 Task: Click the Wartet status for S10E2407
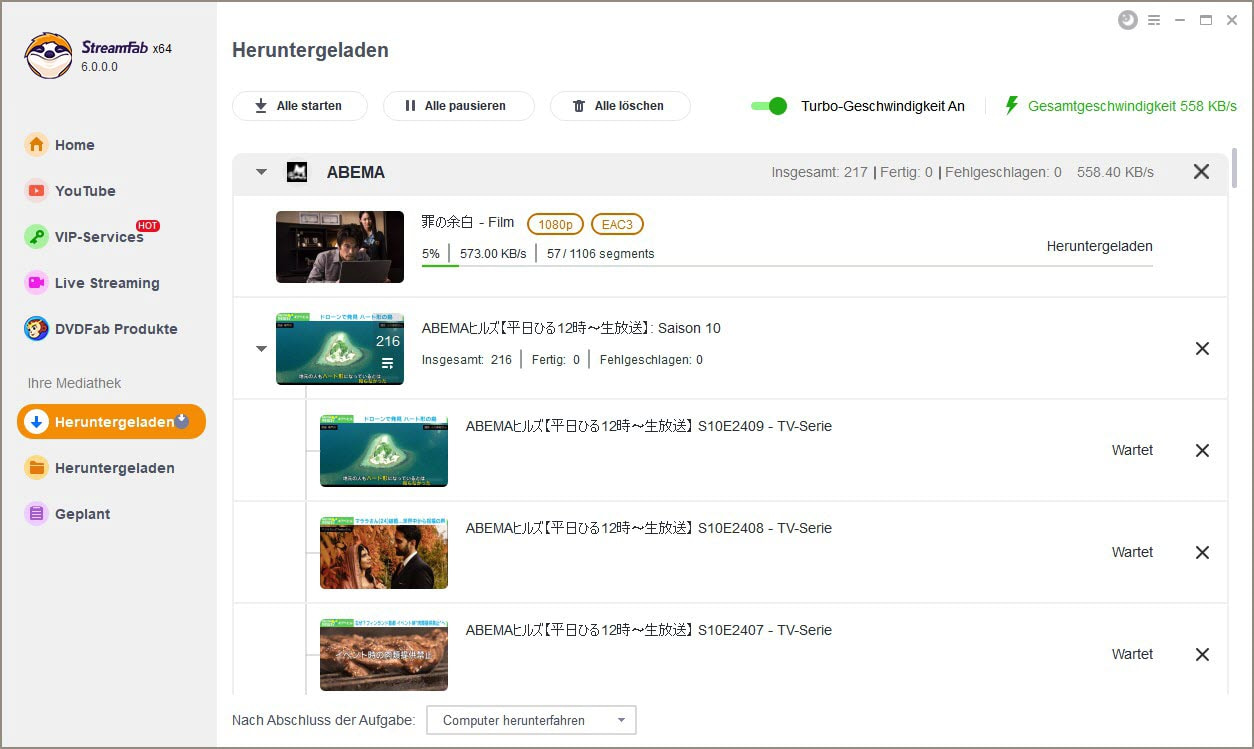click(1132, 655)
